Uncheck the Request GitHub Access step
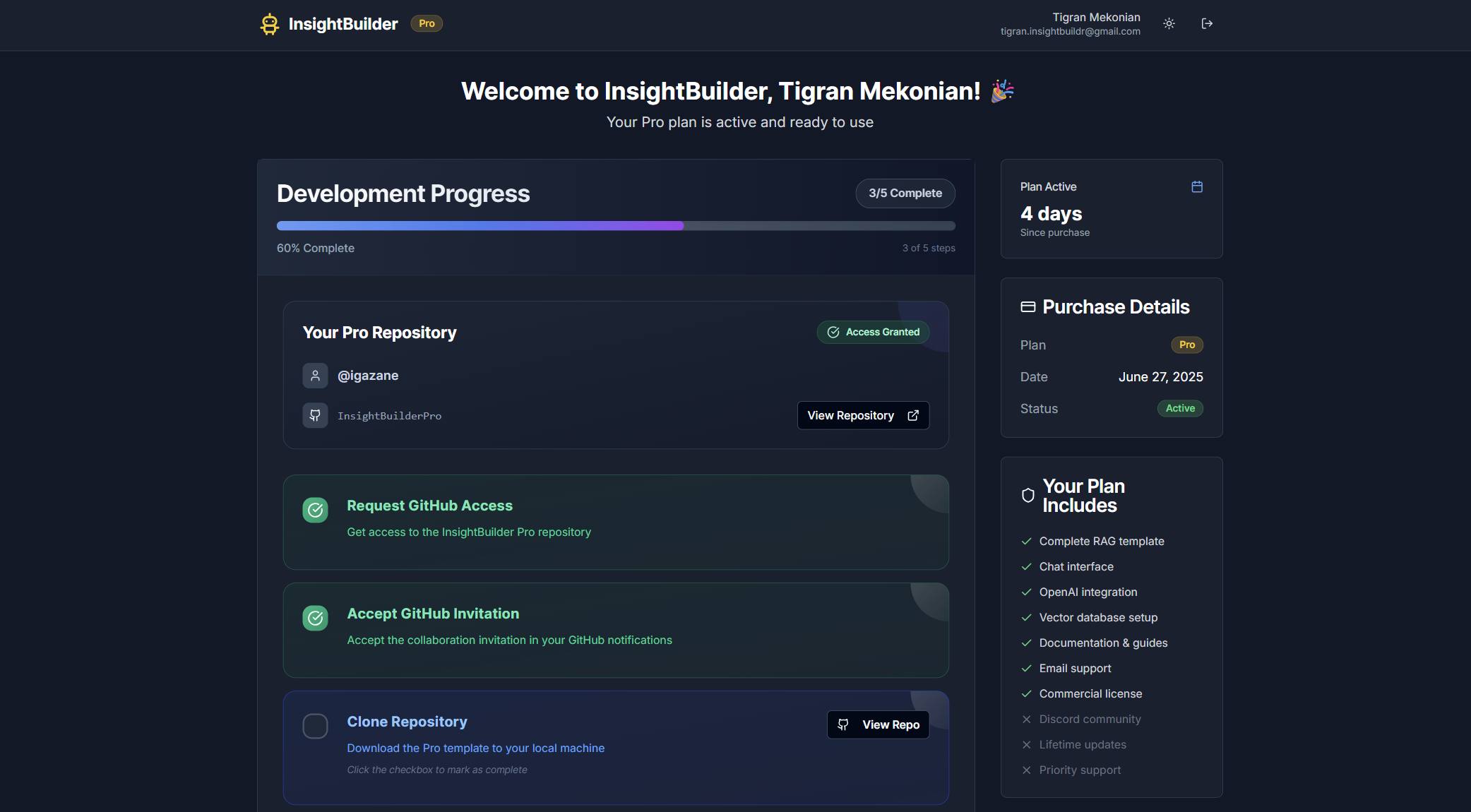The height and width of the screenshot is (812, 1471). coord(315,510)
